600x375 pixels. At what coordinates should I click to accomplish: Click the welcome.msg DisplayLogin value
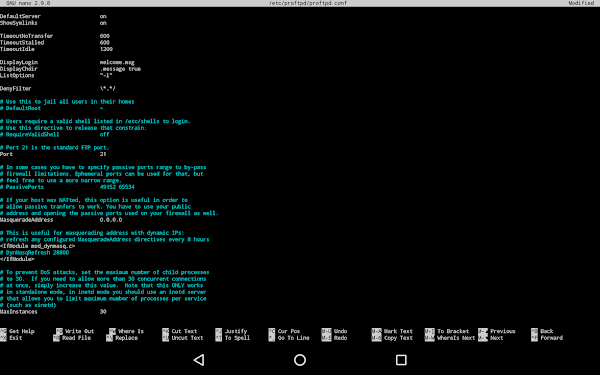pyautogui.click(x=117, y=62)
